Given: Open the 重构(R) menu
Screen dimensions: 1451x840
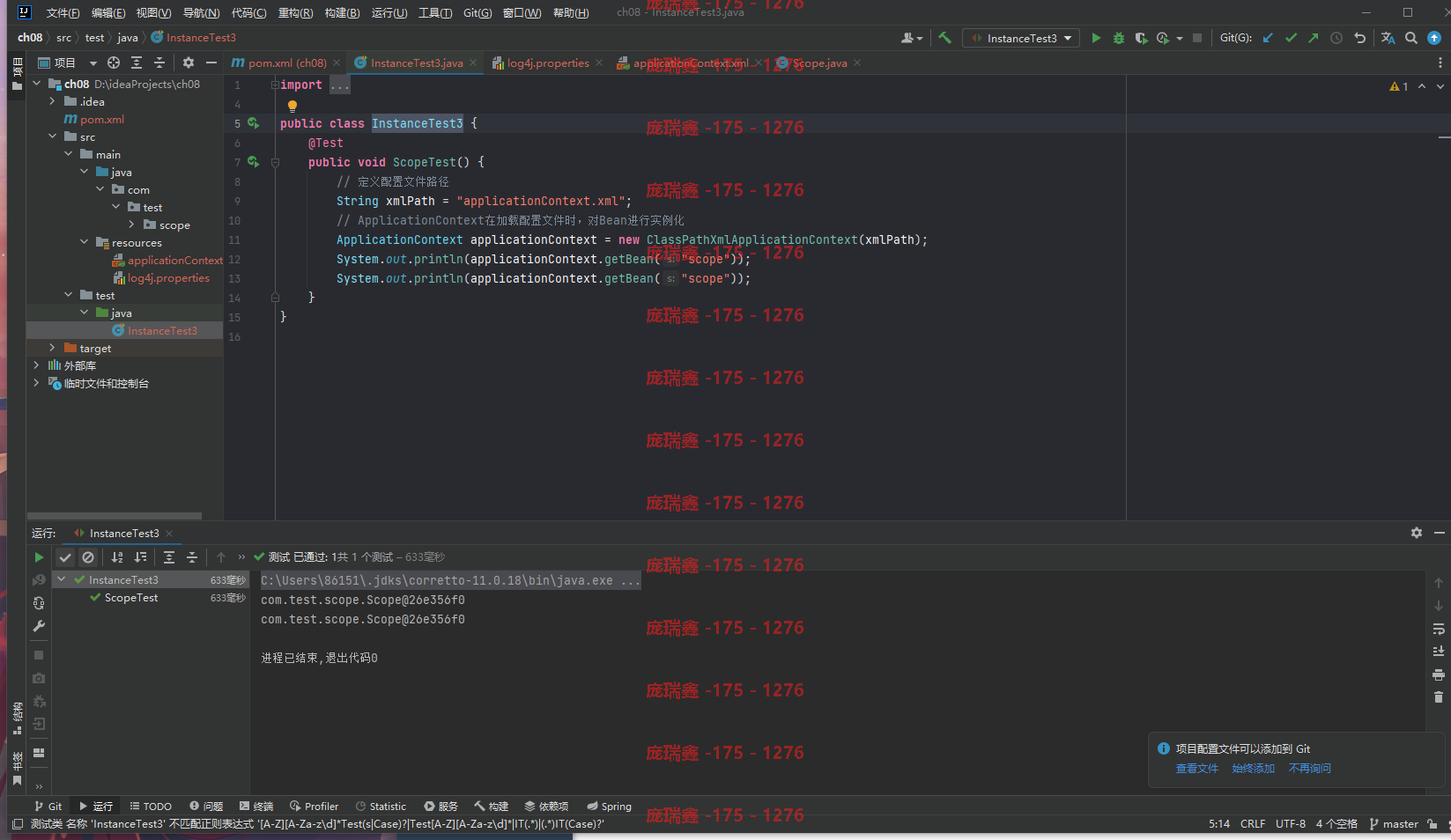Looking at the screenshot, I should [x=295, y=13].
